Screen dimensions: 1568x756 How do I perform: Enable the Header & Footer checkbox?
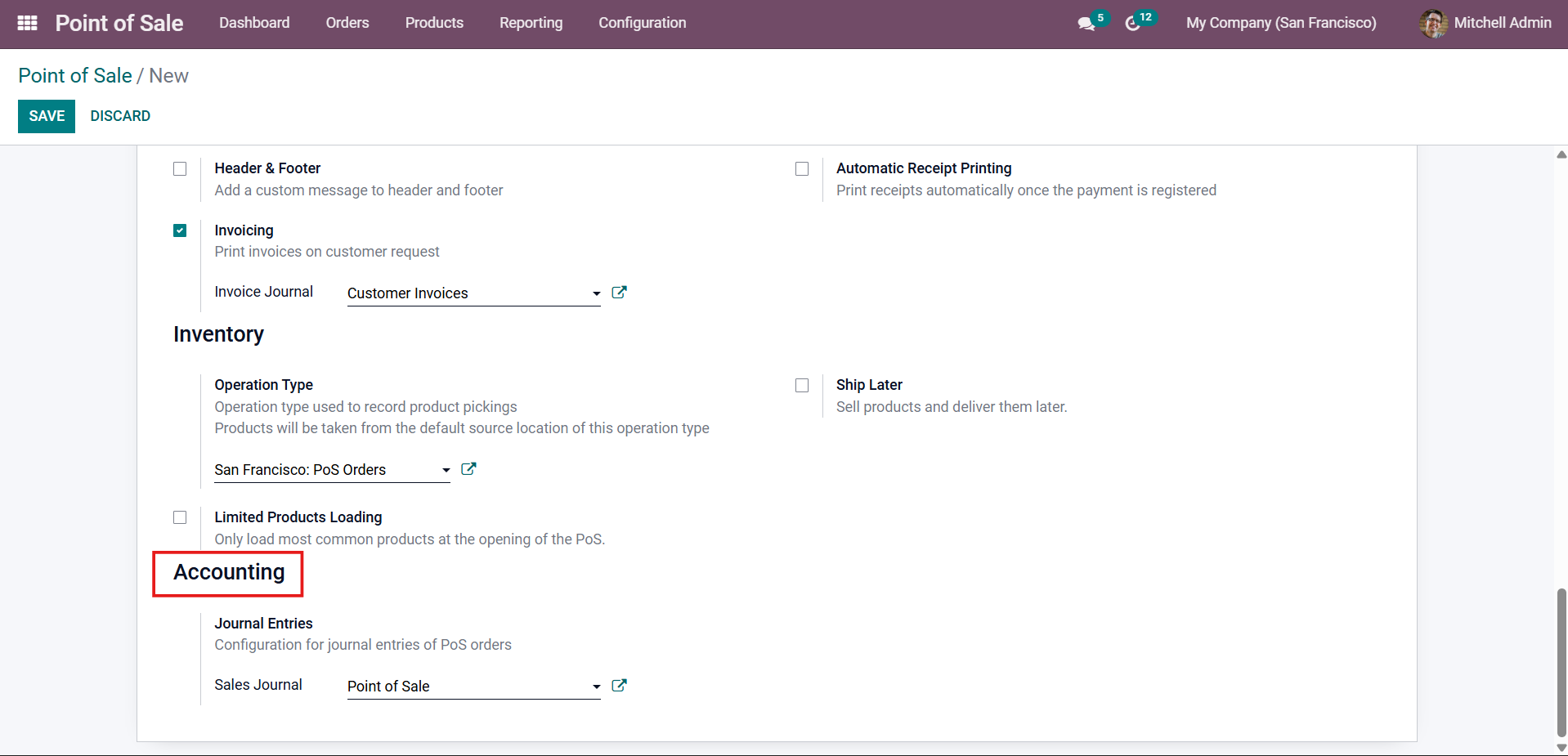(x=180, y=169)
